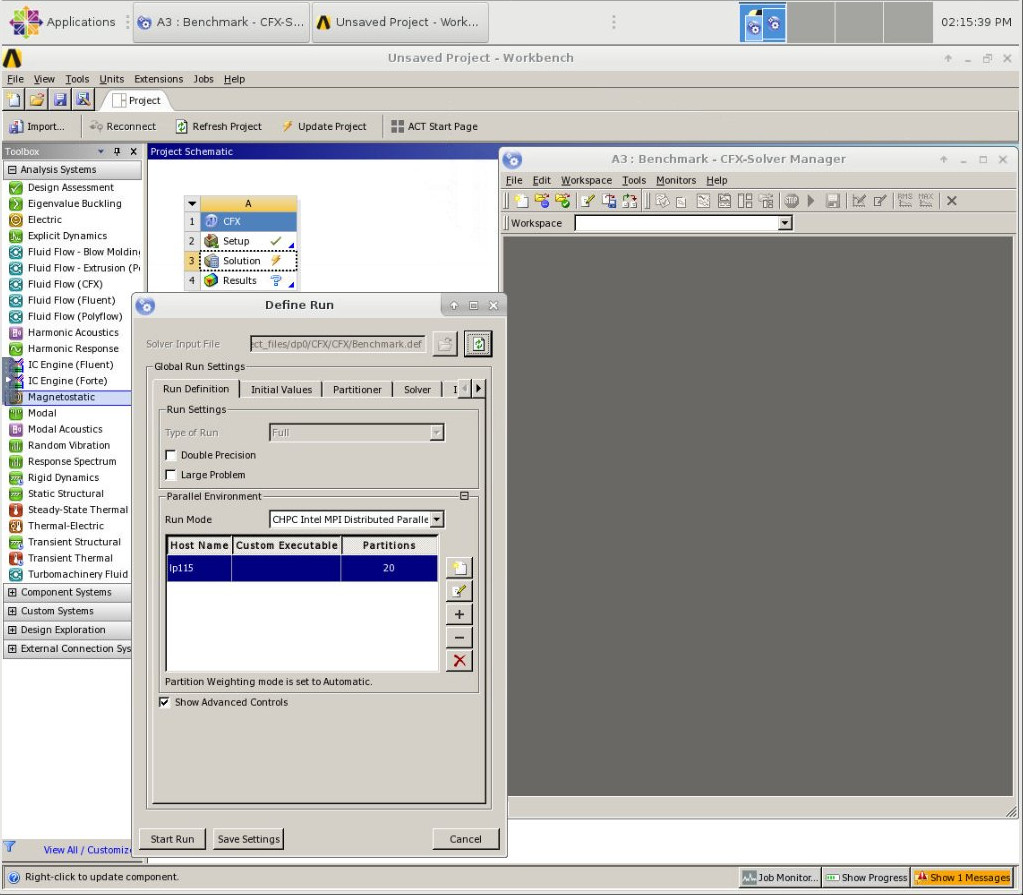This screenshot has width=1023, height=895.
Task: Select Fluid Flow (CFX) in the Toolbox
Action: [65, 284]
